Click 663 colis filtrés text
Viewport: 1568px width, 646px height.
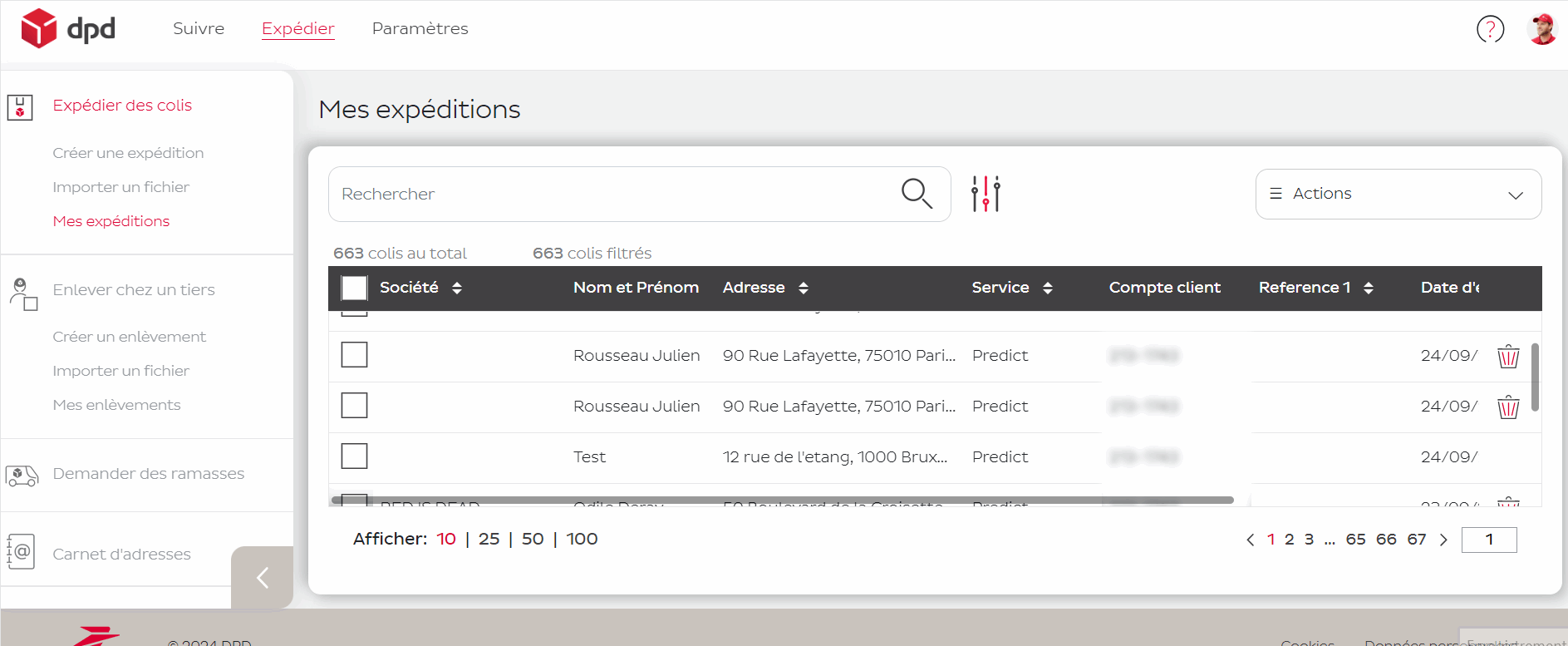click(592, 254)
